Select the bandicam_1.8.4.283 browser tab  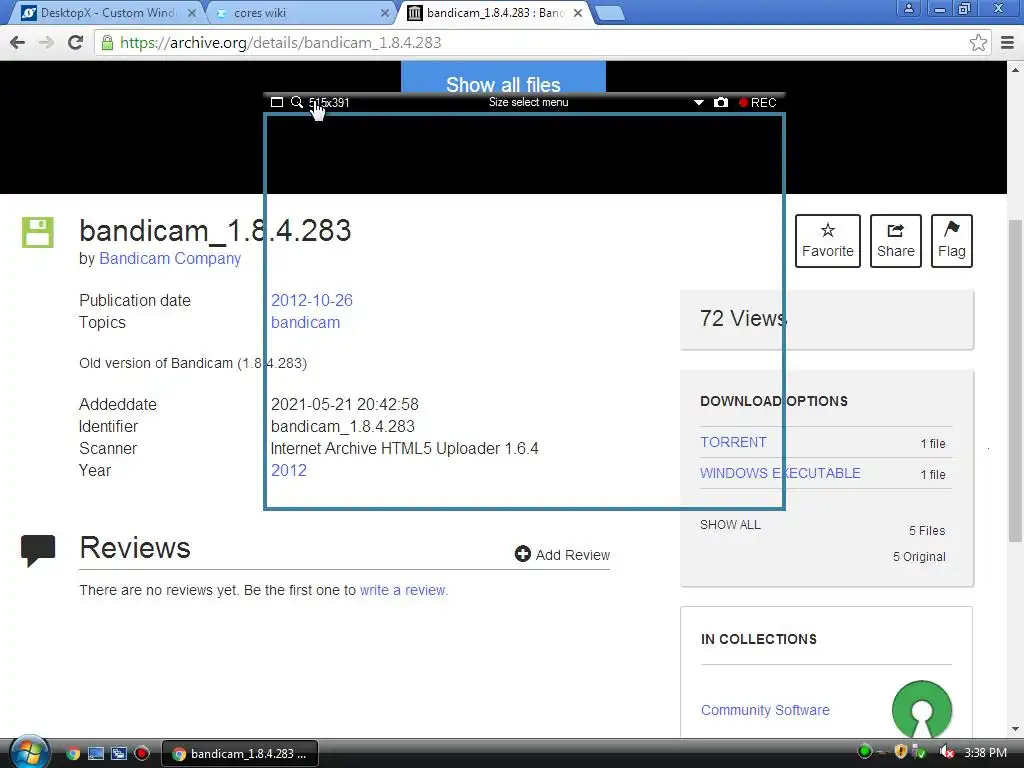click(493, 12)
